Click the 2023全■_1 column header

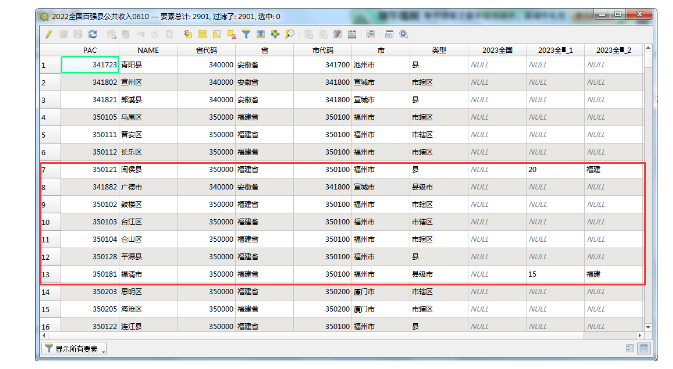(555, 50)
